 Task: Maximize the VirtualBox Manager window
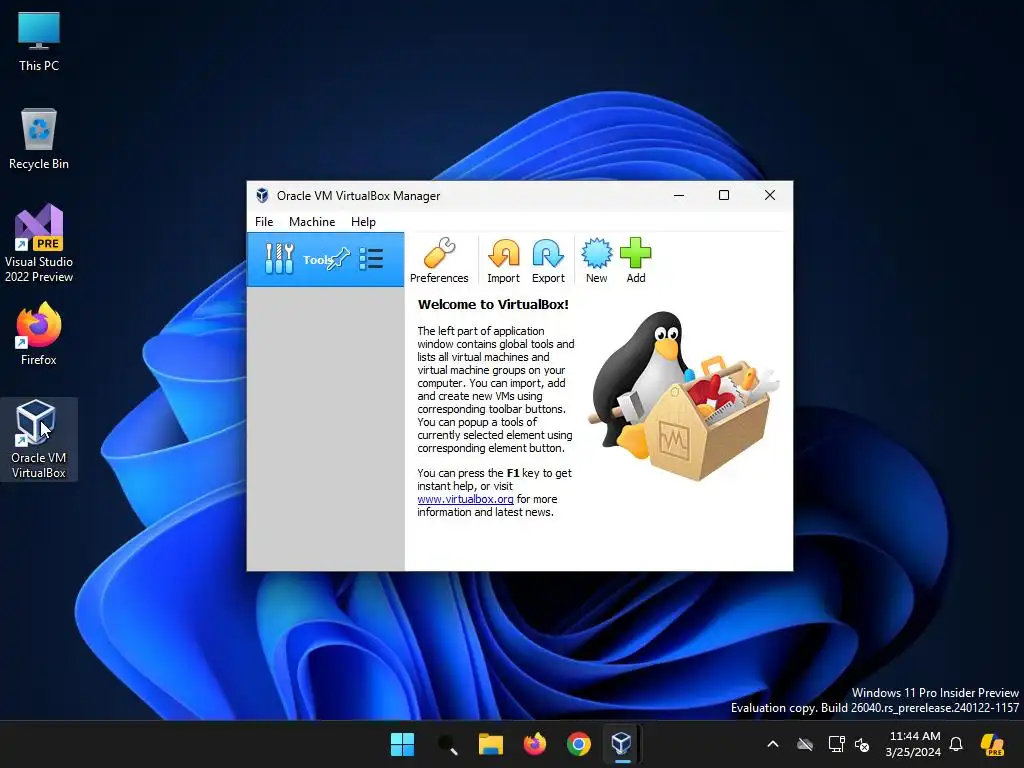click(724, 195)
